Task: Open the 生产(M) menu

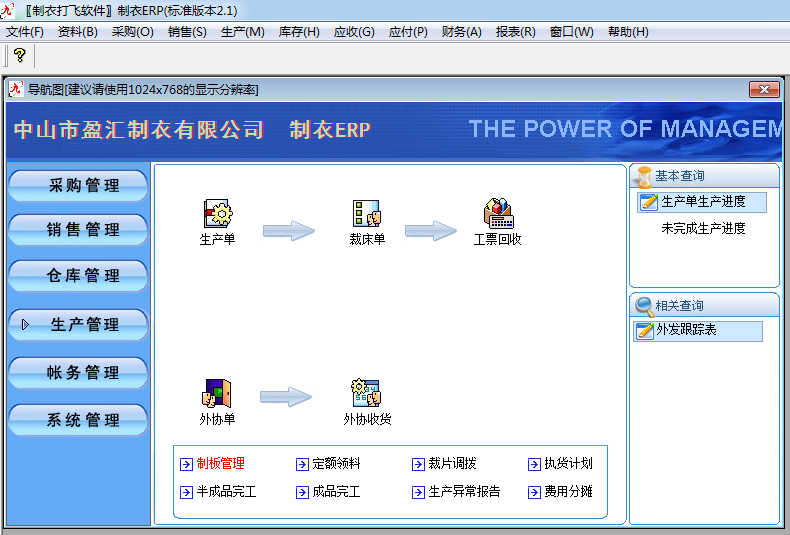Action: click(x=242, y=32)
